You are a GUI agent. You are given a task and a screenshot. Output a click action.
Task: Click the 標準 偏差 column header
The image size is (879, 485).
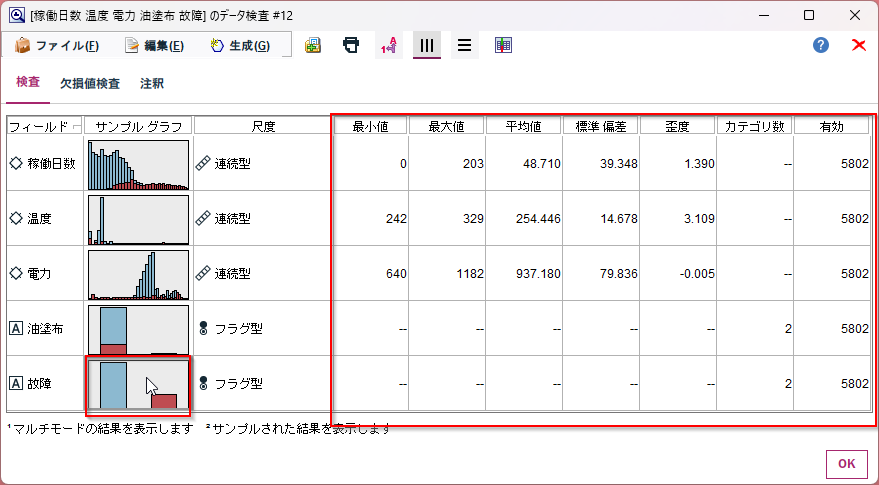click(600, 126)
